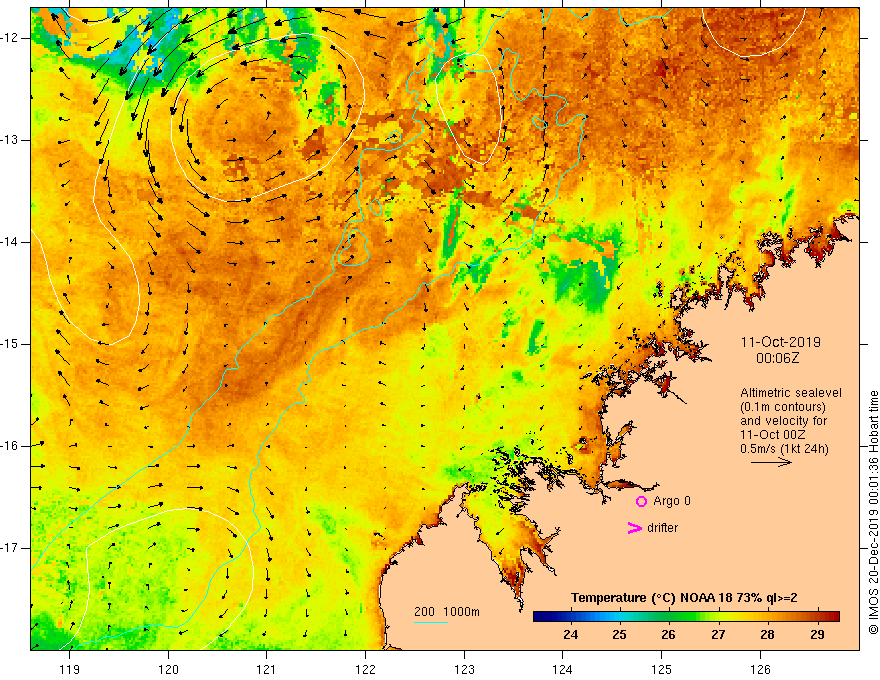Click the longitude axis label 123
Image resolution: width=880 pixels, height=680 pixels.
[464, 669]
